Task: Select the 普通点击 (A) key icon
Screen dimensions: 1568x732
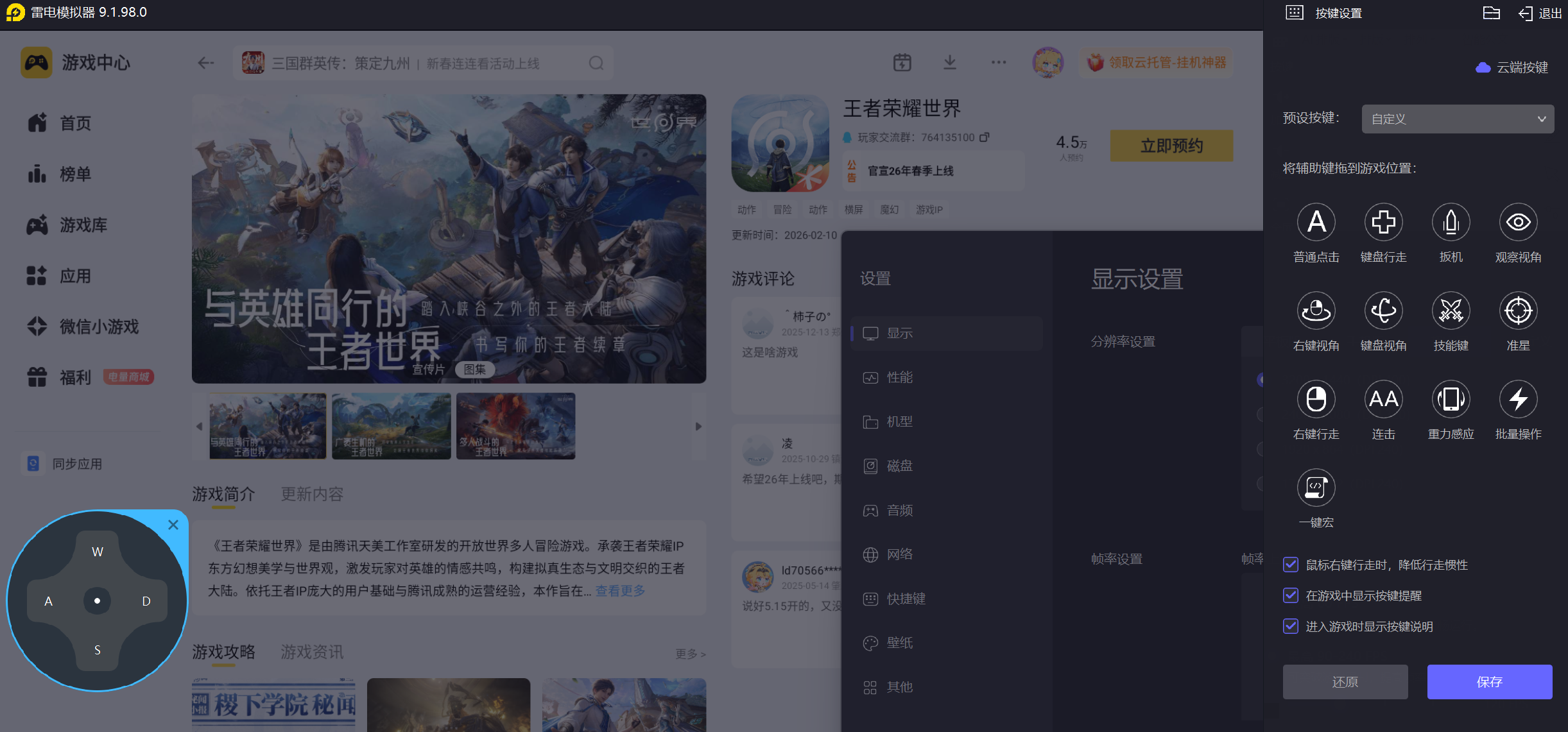Action: [x=1316, y=223]
